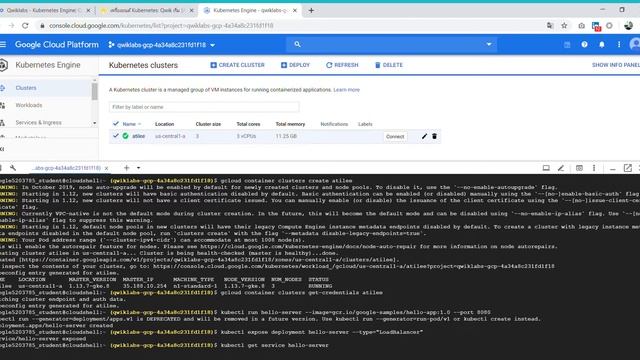Add a new Cloud Shell session with plus
Viewport: 640px width, 360px height.
tap(127, 168)
